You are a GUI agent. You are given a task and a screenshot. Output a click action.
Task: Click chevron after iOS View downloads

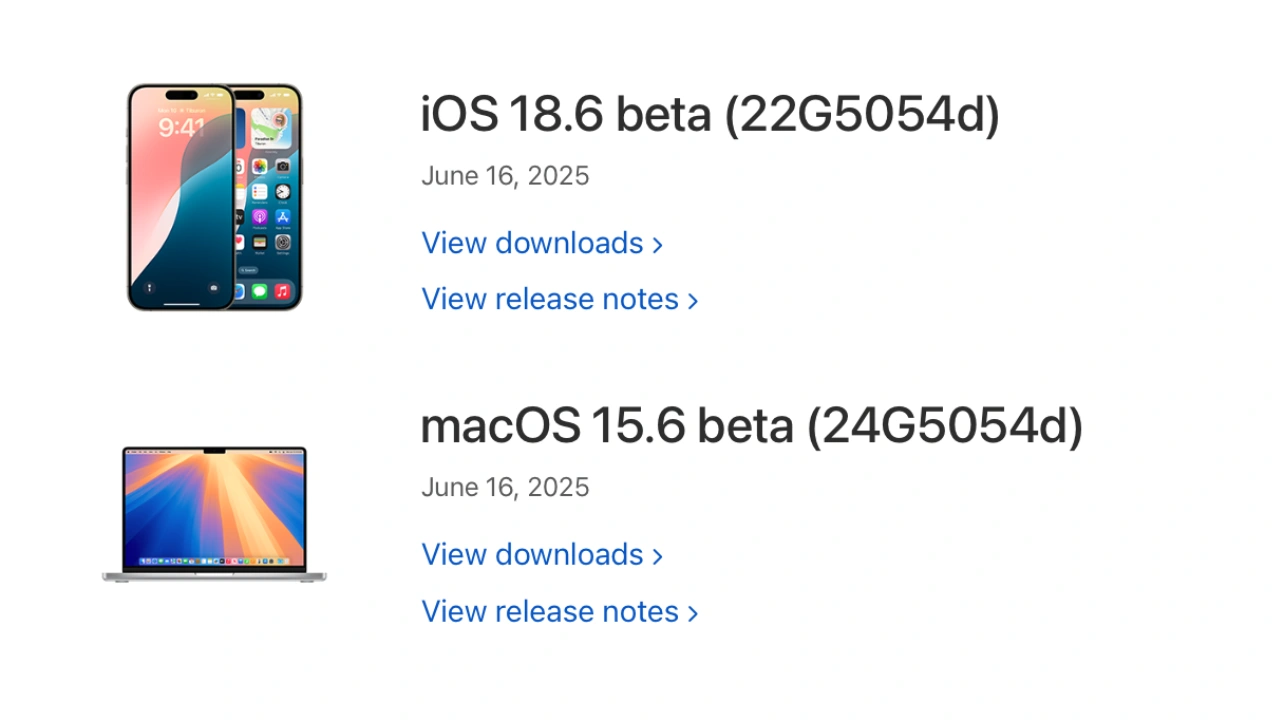(x=658, y=245)
